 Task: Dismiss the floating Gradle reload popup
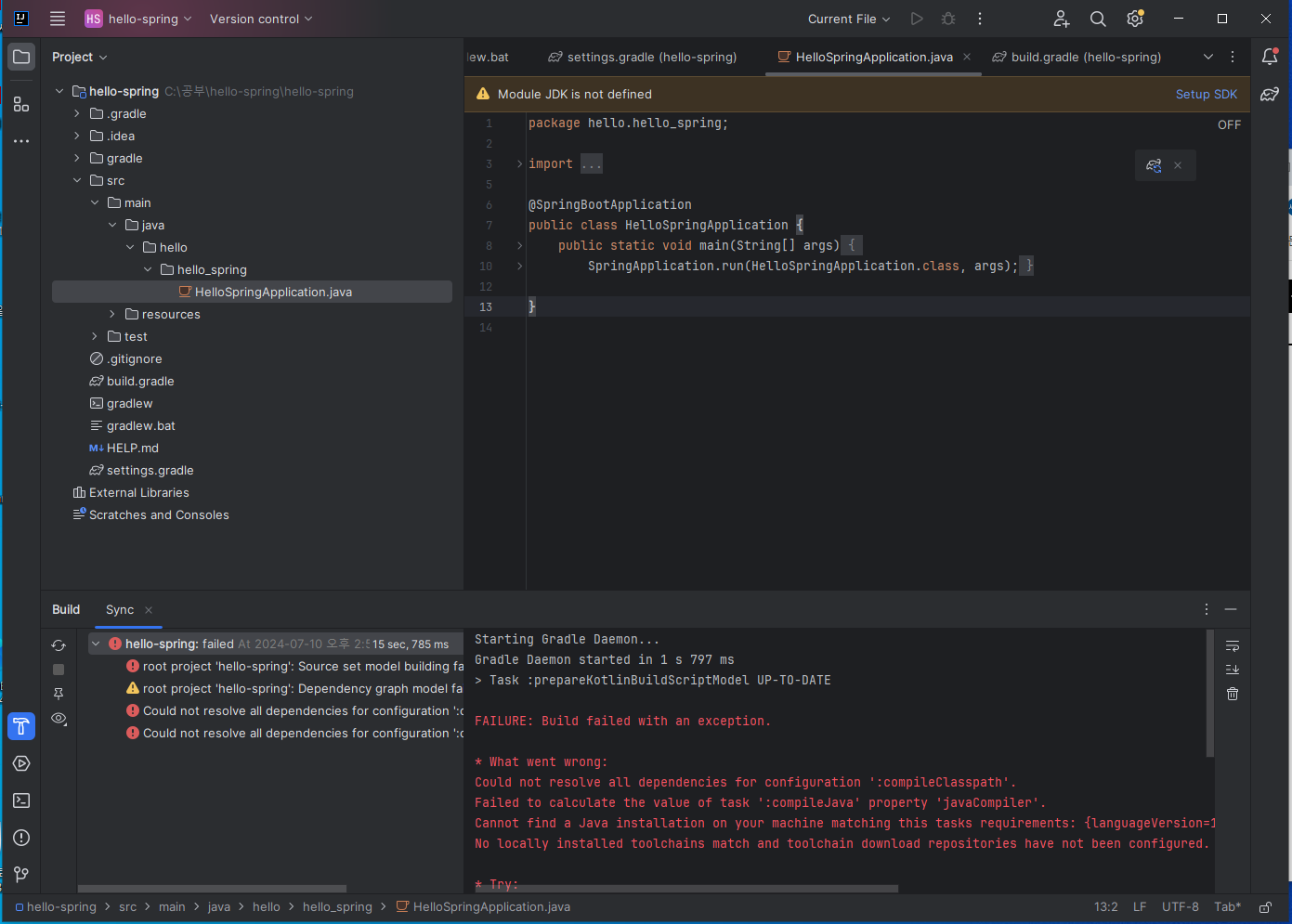1178,165
